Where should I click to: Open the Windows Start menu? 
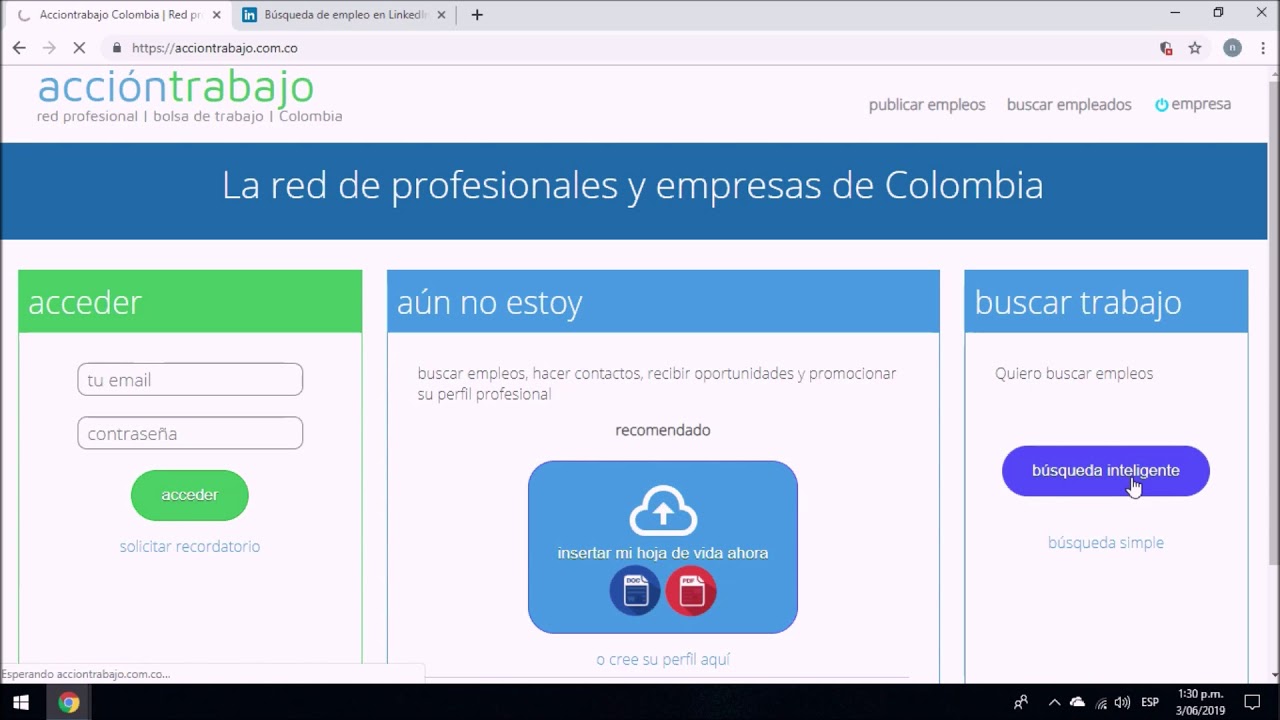click(x=20, y=702)
